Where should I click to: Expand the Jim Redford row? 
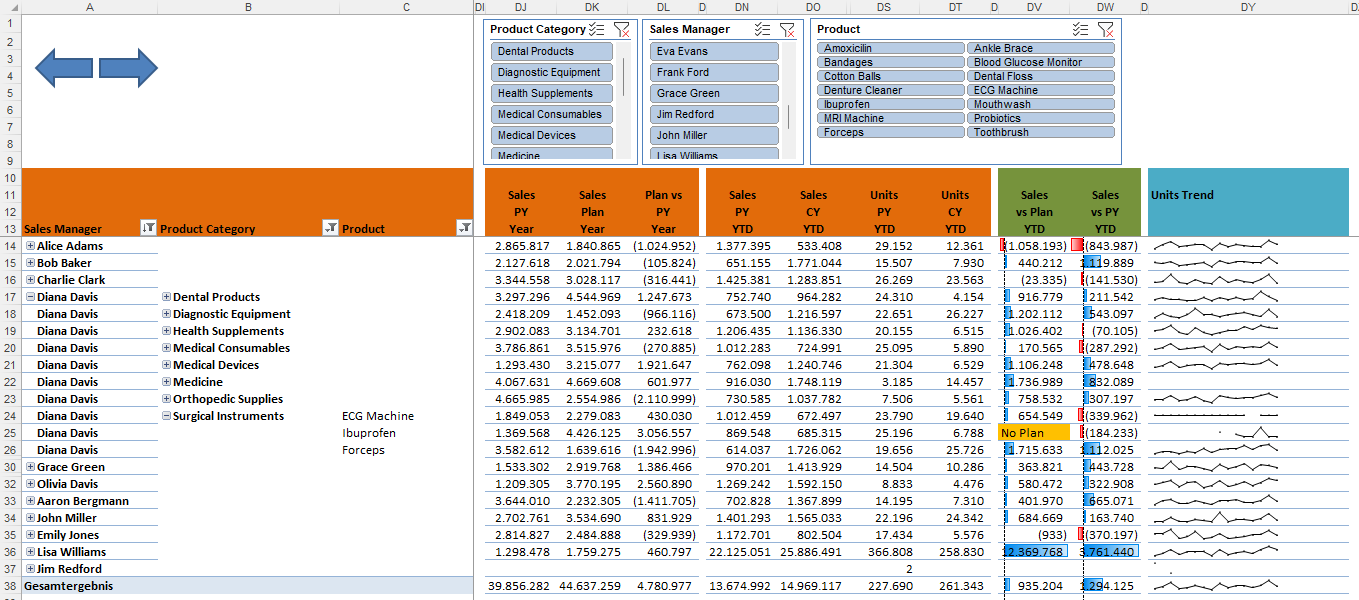(x=30, y=569)
